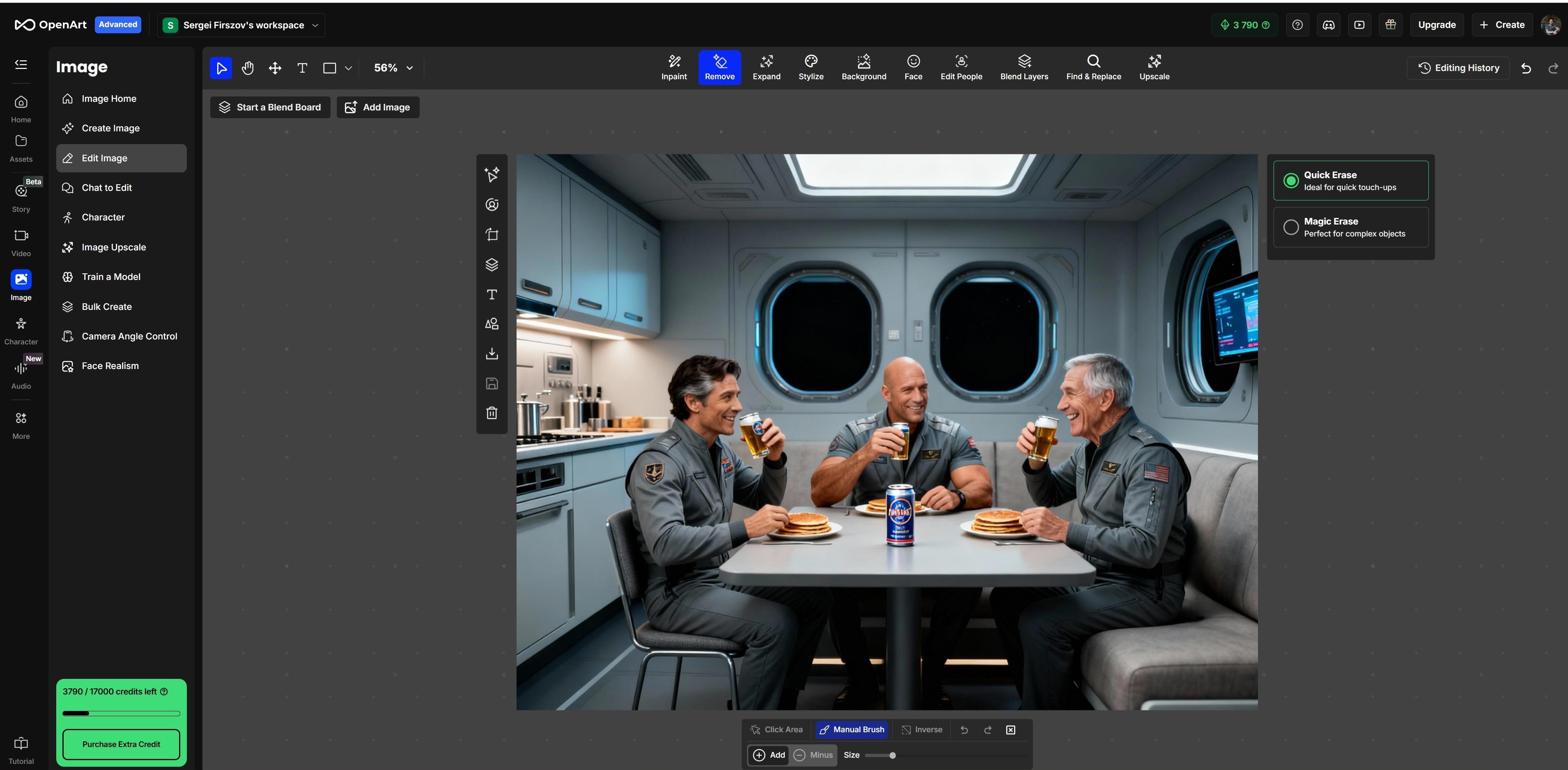Image resolution: width=1568 pixels, height=770 pixels.
Task: Open the Expand tool
Action: pos(766,67)
